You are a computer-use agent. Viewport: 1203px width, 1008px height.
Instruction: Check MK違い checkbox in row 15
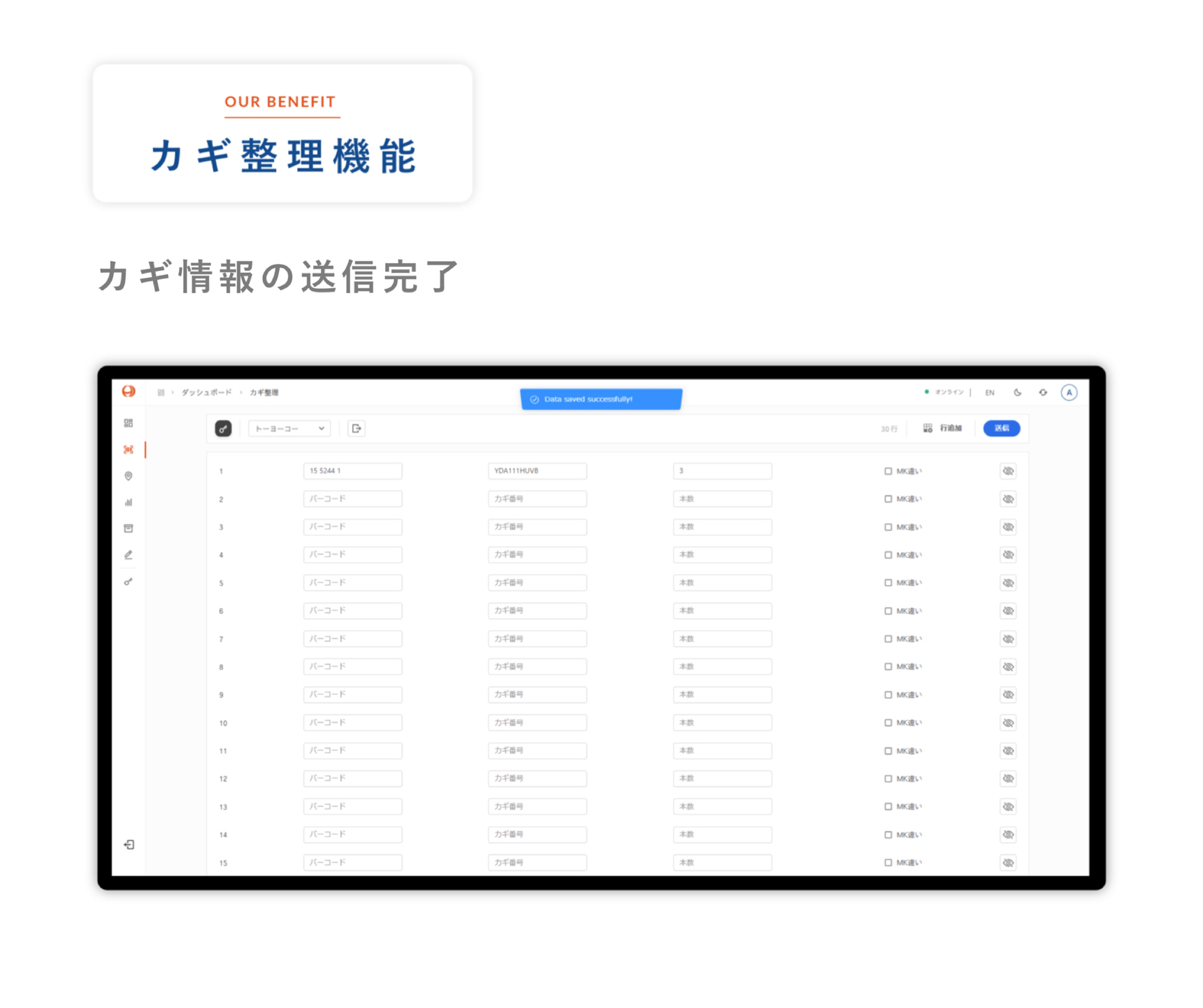point(888,862)
